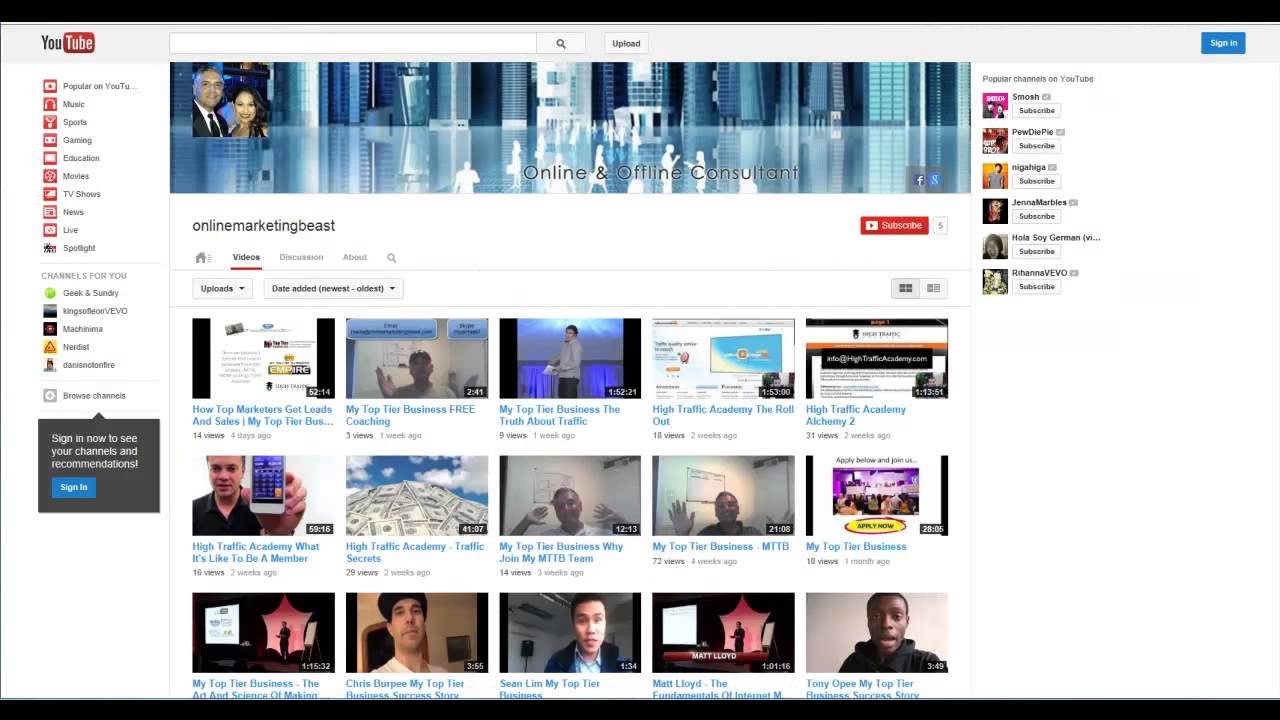Subscribe to nigahiga
This screenshot has height=720, width=1280.
point(1037,181)
